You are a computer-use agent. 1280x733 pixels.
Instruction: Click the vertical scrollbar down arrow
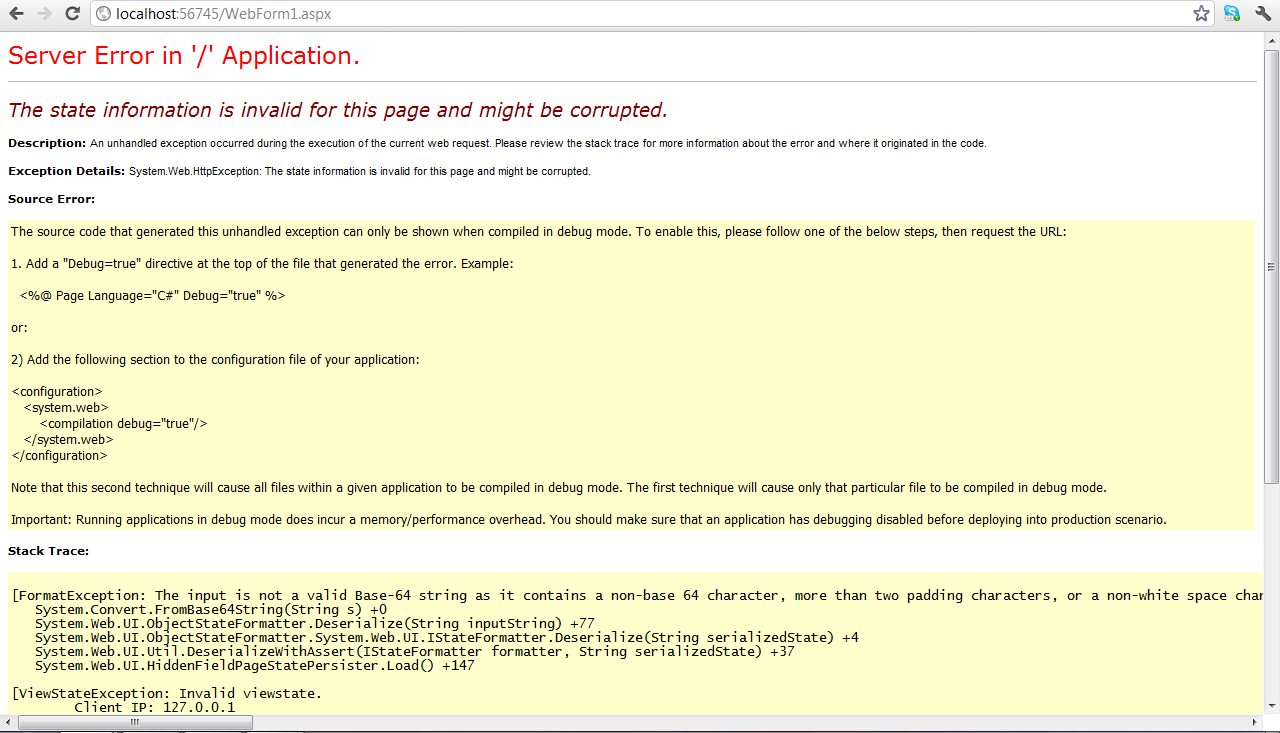pyautogui.click(x=1272, y=707)
